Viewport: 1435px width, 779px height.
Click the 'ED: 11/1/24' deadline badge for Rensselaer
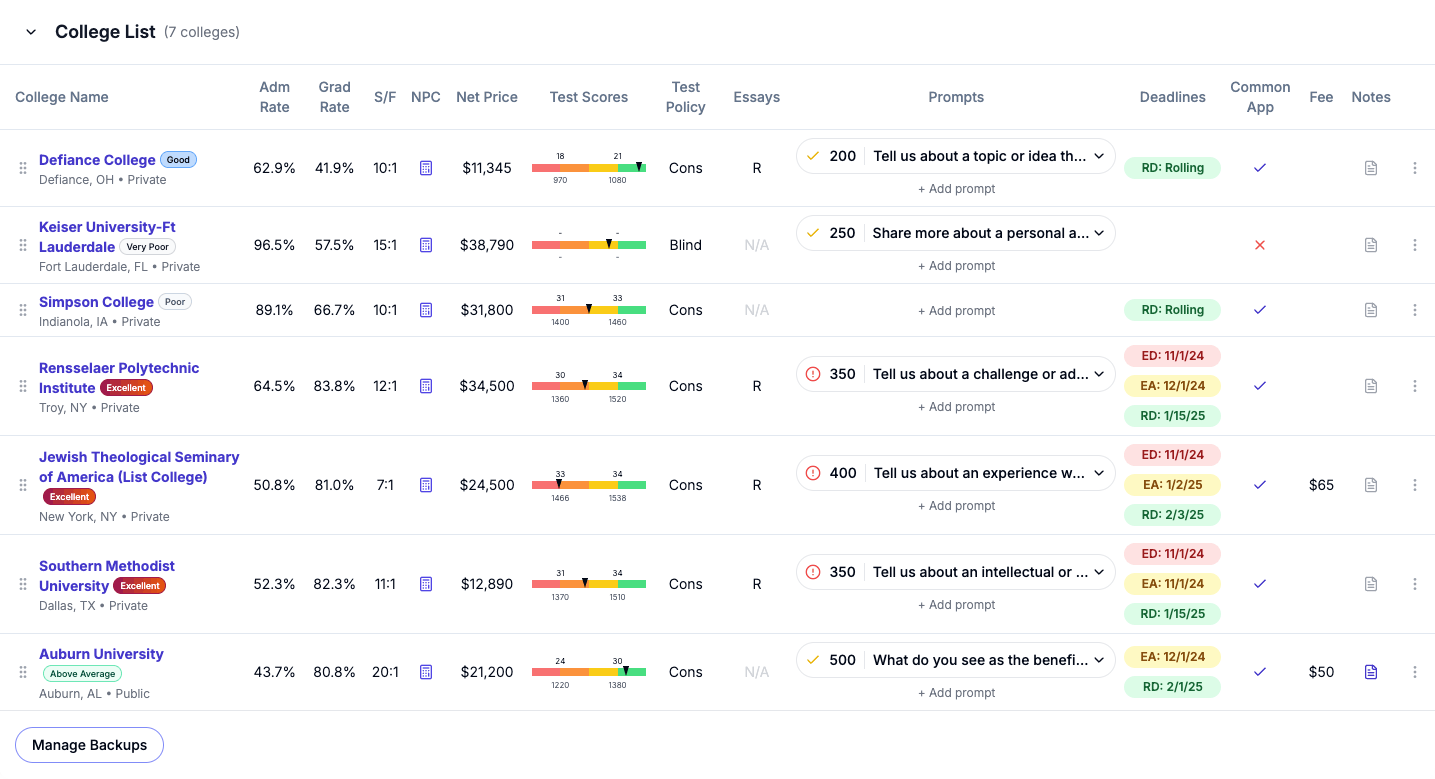(x=1172, y=356)
